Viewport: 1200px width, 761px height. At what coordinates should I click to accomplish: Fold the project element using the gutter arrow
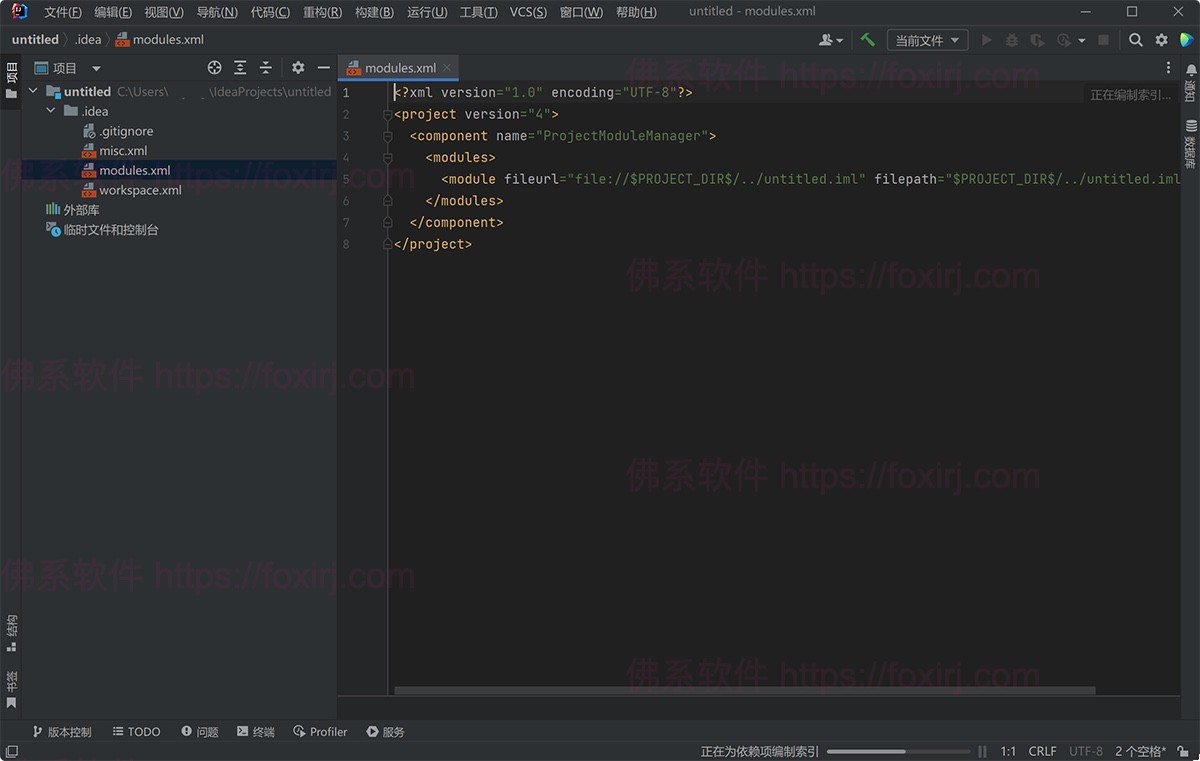click(x=387, y=114)
